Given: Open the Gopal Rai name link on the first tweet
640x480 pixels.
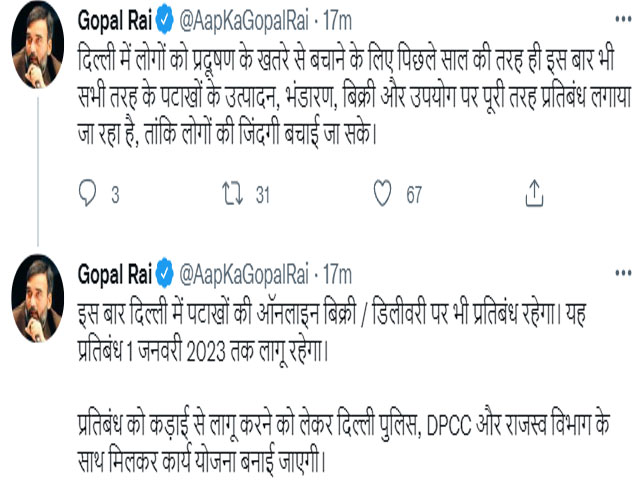Looking at the screenshot, I should (116, 21).
